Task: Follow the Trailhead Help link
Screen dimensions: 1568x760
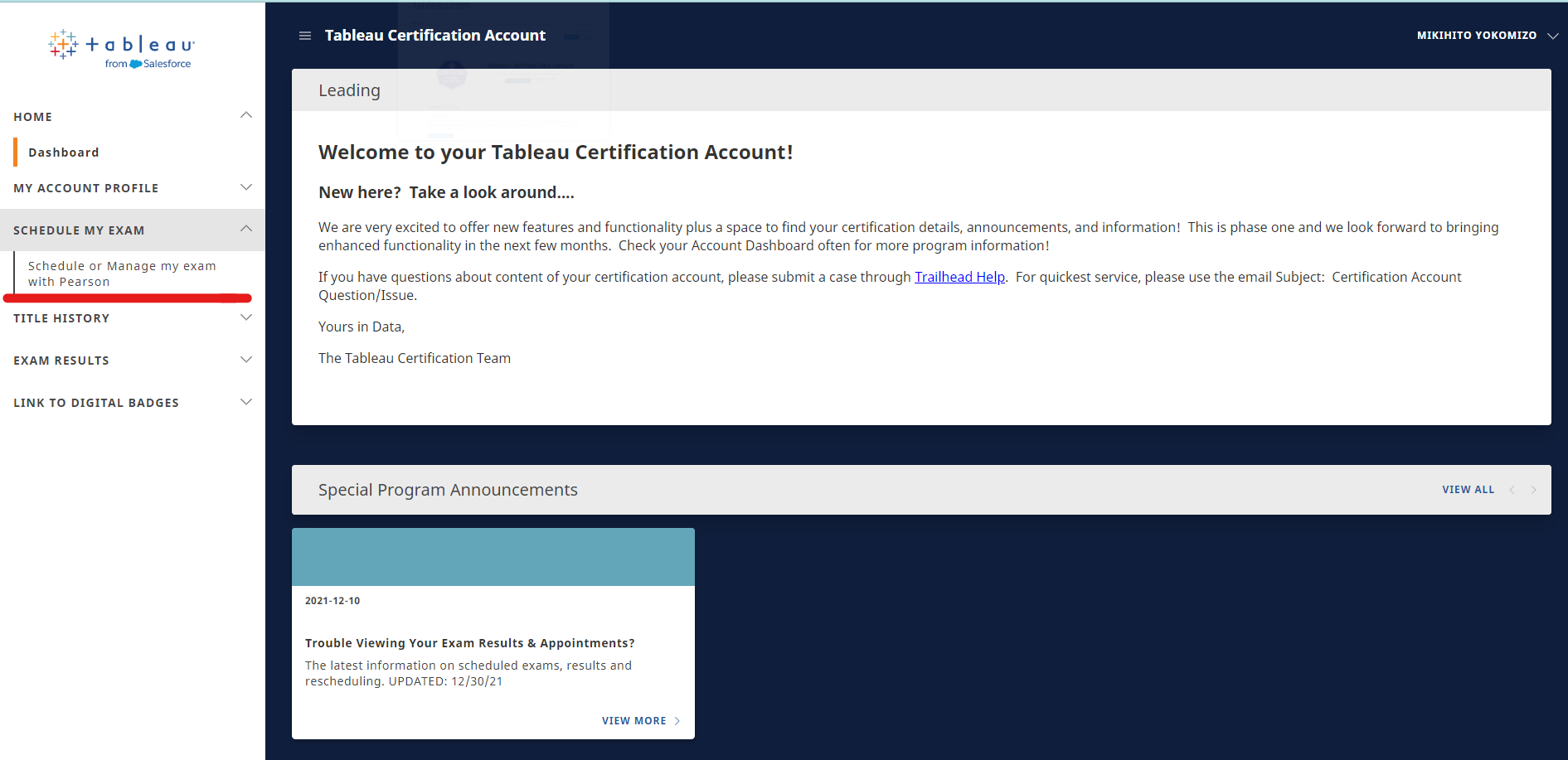Action: coord(959,277)
